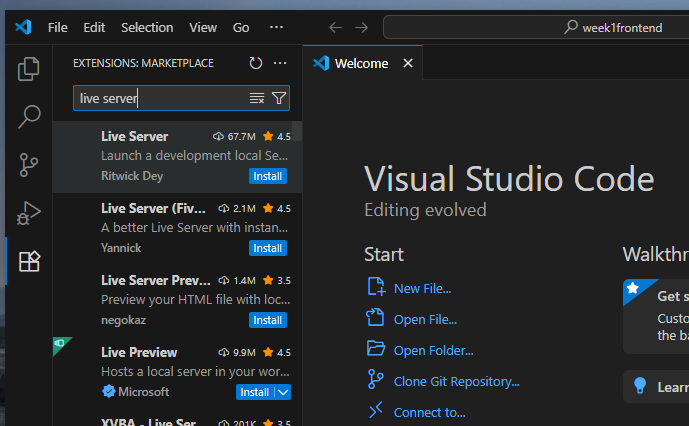Viewport: 689px width, 426px height.
Task: Open the Run and Debug view
Action: pos(29,213)
